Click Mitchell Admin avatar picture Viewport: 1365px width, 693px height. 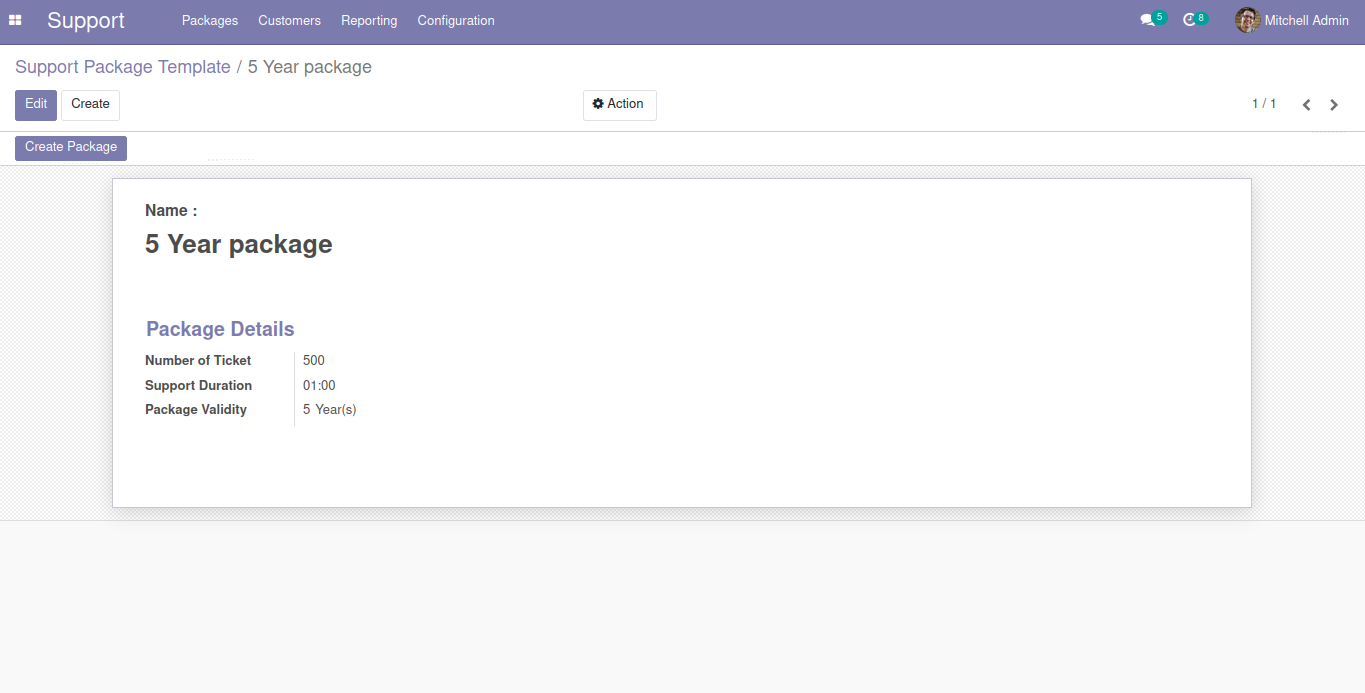[x=1247, y=20]
